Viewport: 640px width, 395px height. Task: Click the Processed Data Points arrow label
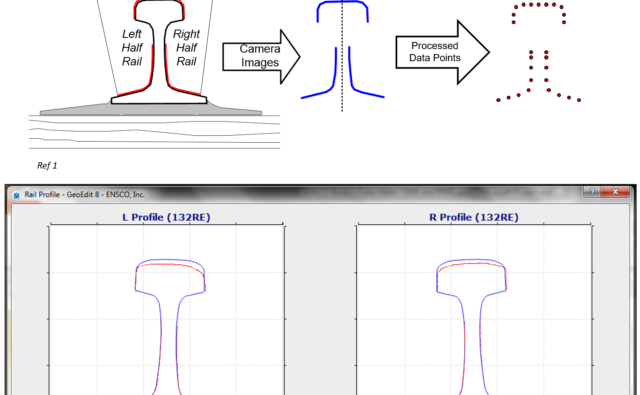click(x=435, y=52)
